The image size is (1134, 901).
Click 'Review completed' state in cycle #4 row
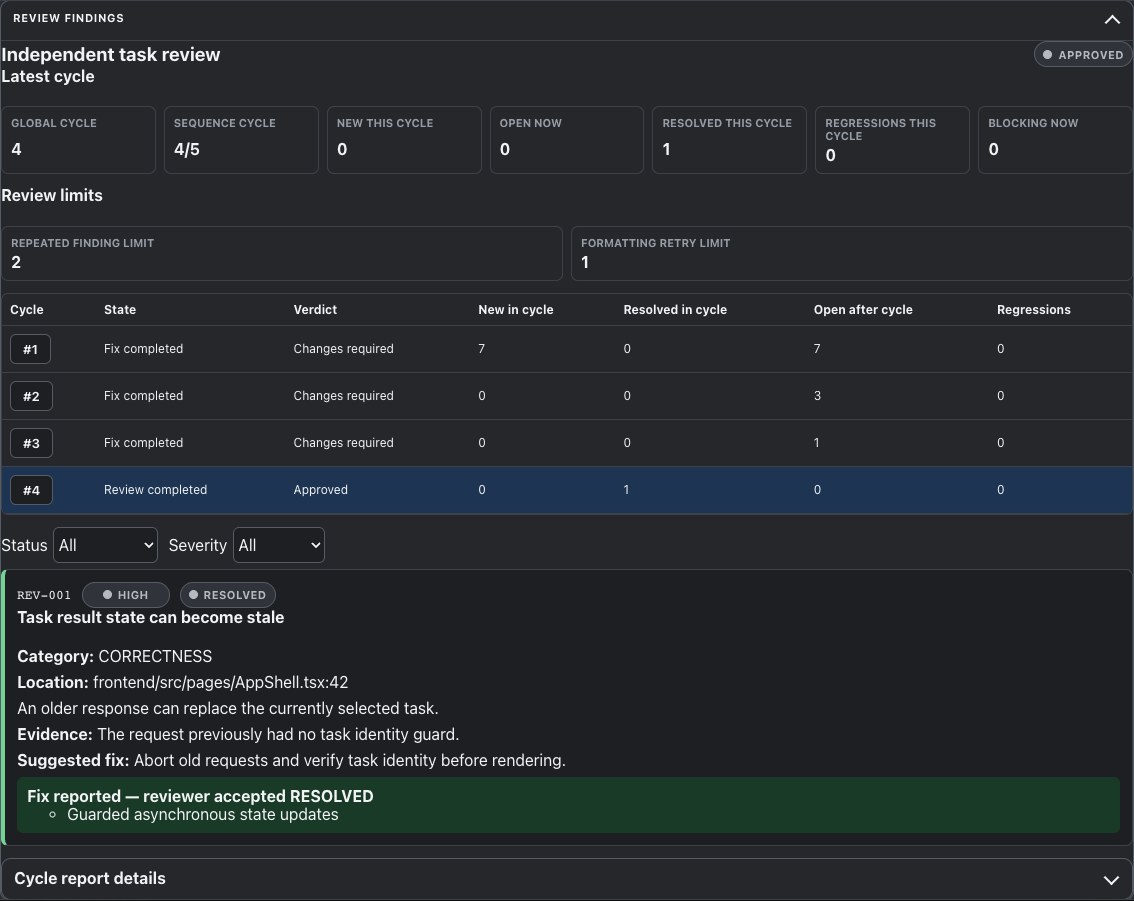[155, 490]
